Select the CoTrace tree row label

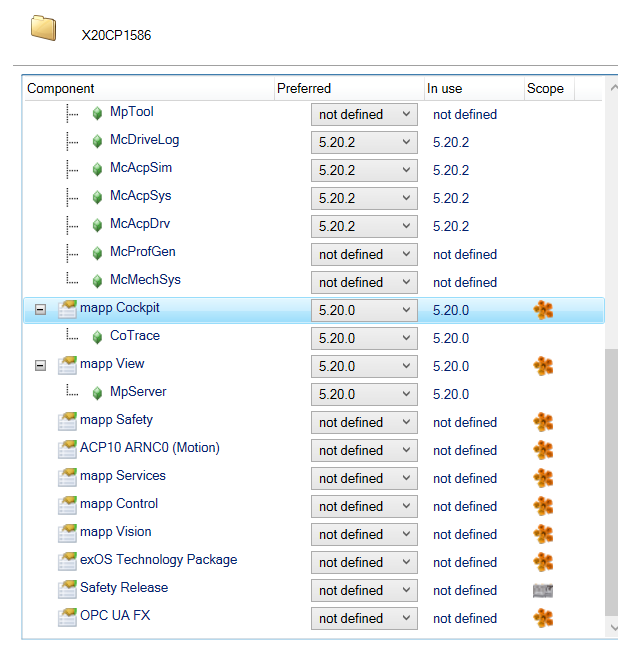pos(135,335)
